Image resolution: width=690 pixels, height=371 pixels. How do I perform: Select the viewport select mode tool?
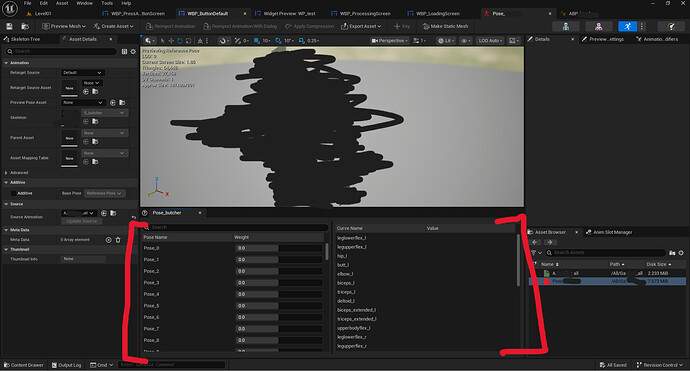coord(162,40)
